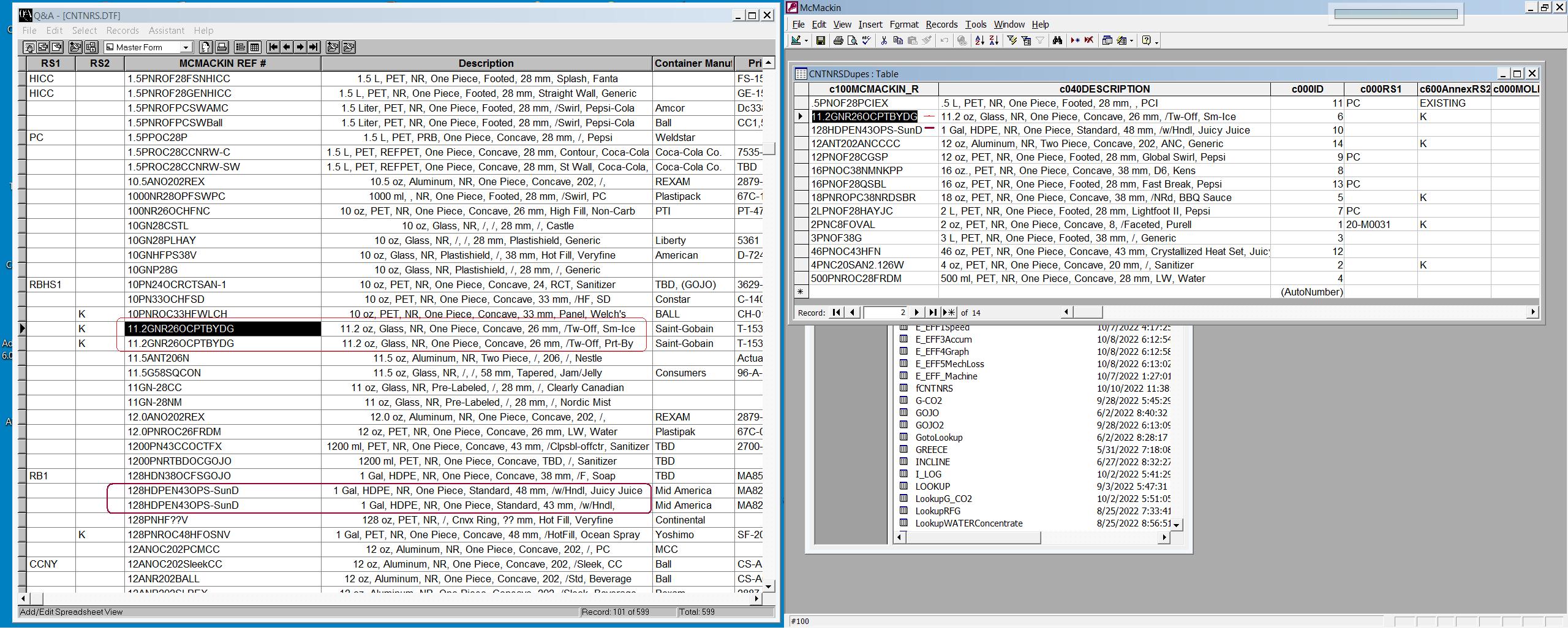The width and height of the screenshot is (1568, 635).
Task: Click the c040DESCRIPTION column header
Action: (x=1104, y=89)
